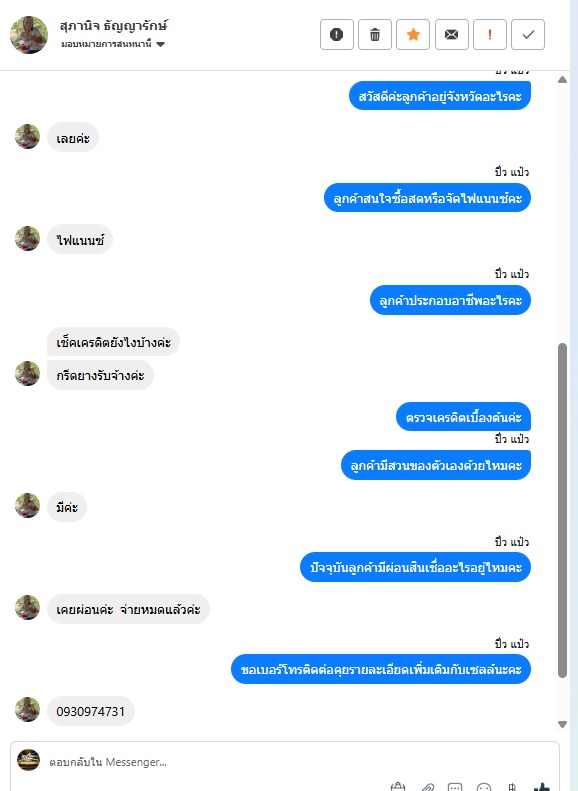The width and height of the screenshot is (578, 791).
Task: Open emoji picker smiley icon
Action: coord(484,787)
